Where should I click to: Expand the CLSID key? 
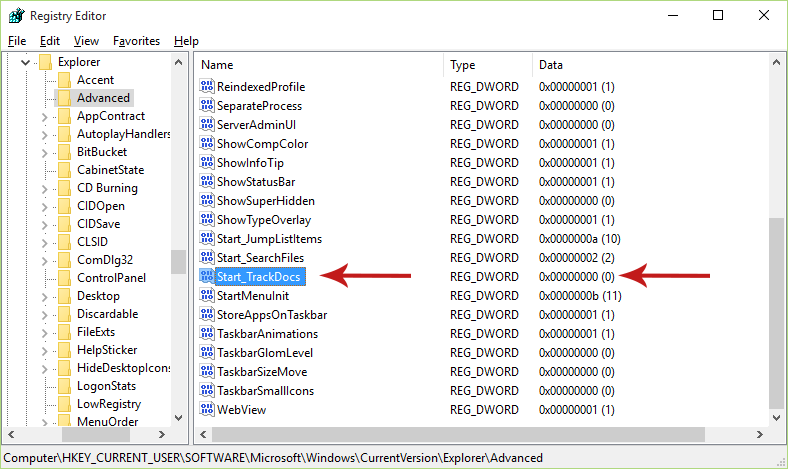click(44, 243)
